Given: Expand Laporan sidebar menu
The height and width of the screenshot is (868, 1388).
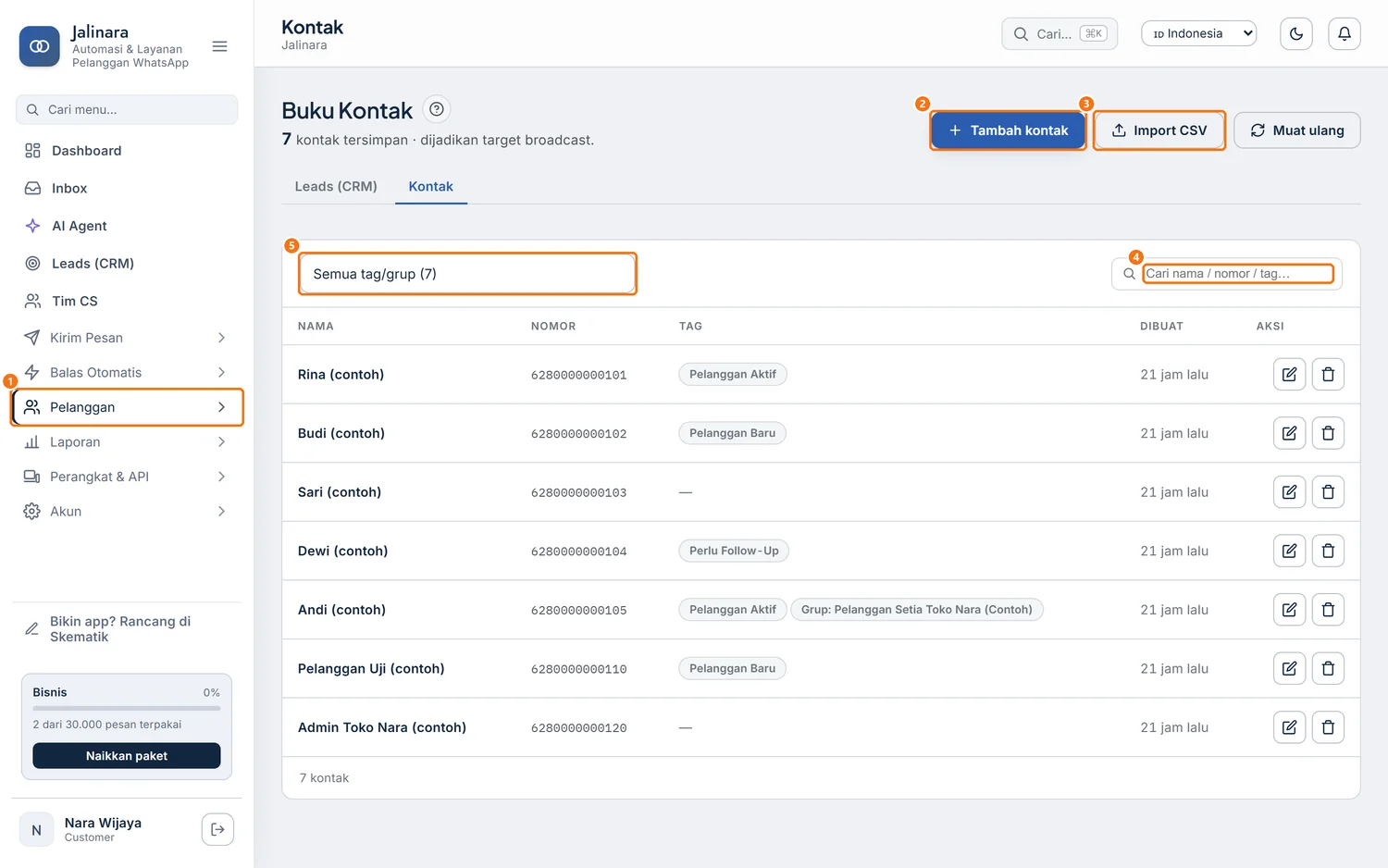Looking at the screenshot, I should click(x=126, y=441).
